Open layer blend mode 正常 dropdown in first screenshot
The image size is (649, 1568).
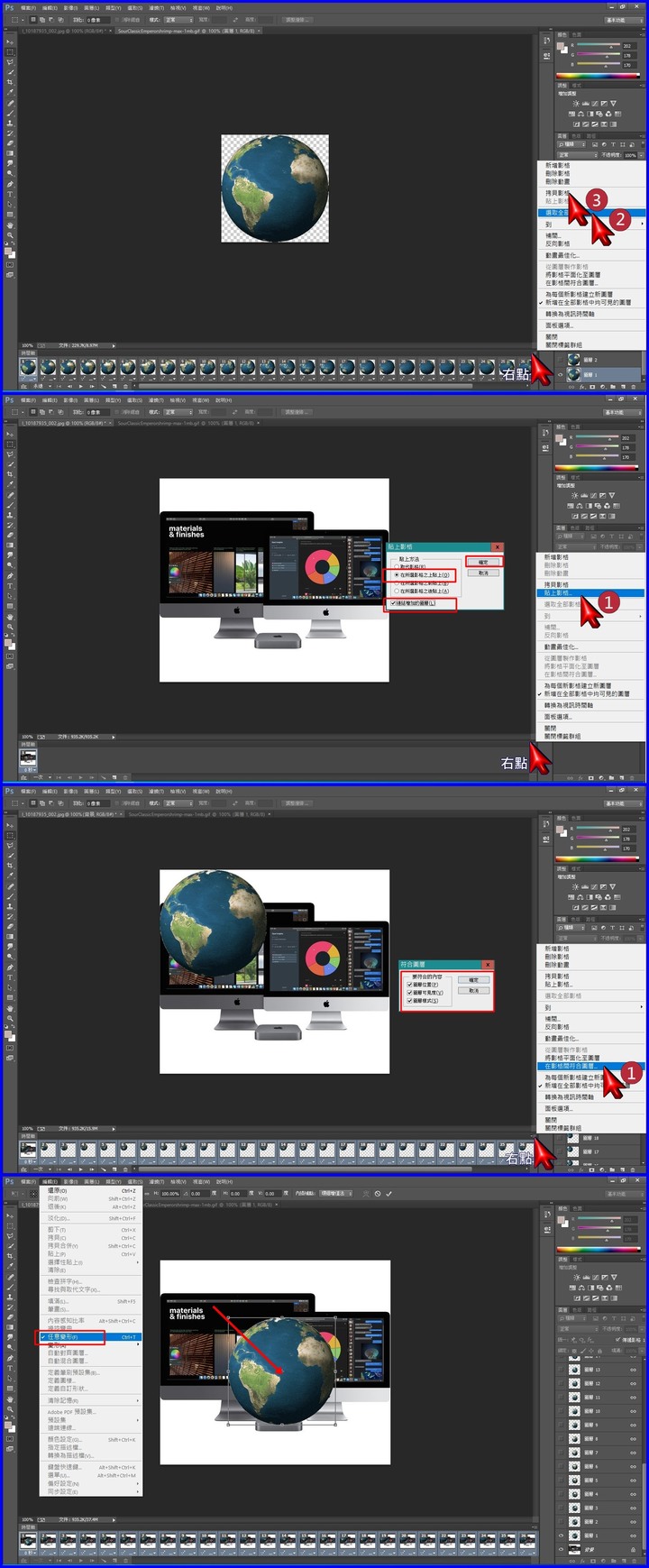click(x=577, y=155)
